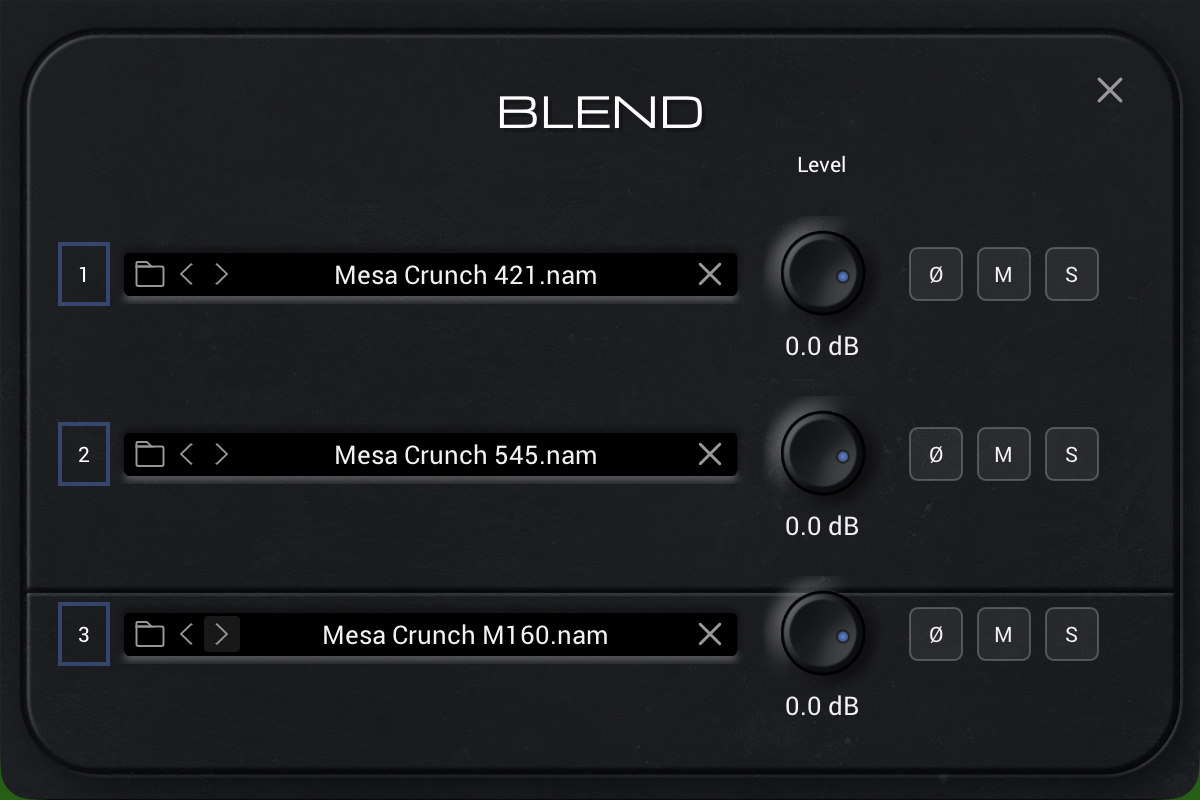Click the Mesa Crunch 421.nam file name
Image resolution: width=1200 pixels, height=800 pixels.
pos(466,275)
